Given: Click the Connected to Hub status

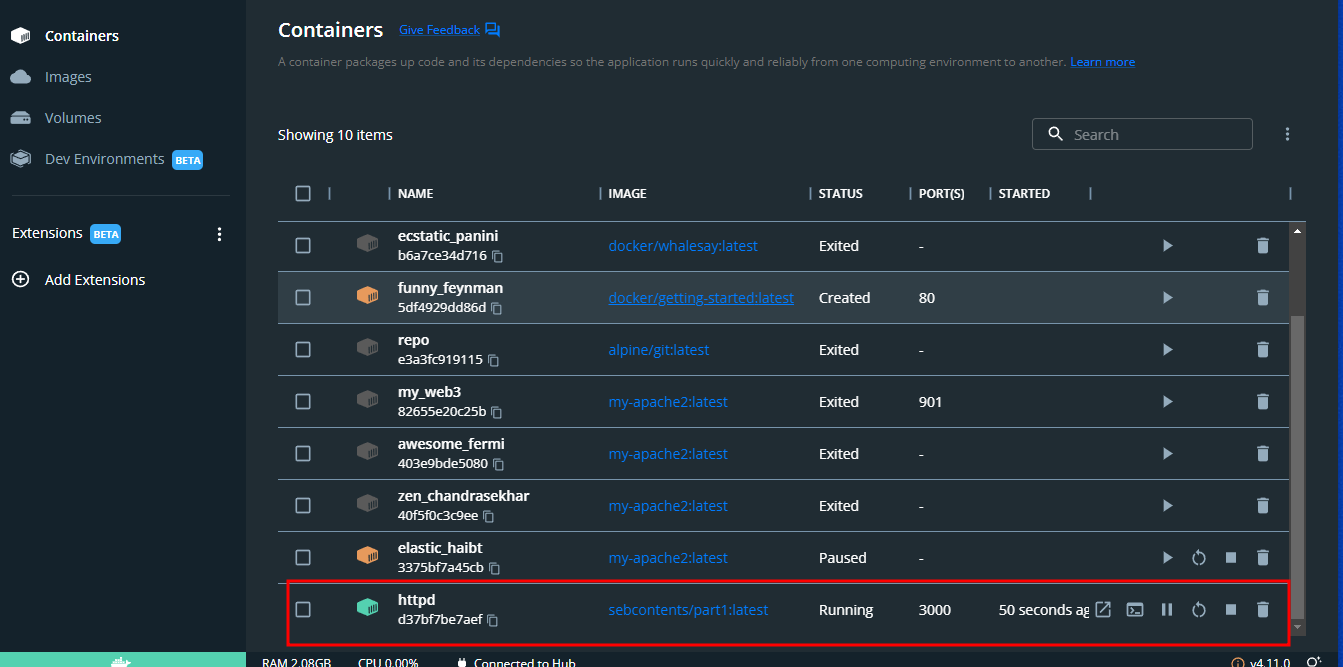Looking at the screenshot, I should pos(516,662).
